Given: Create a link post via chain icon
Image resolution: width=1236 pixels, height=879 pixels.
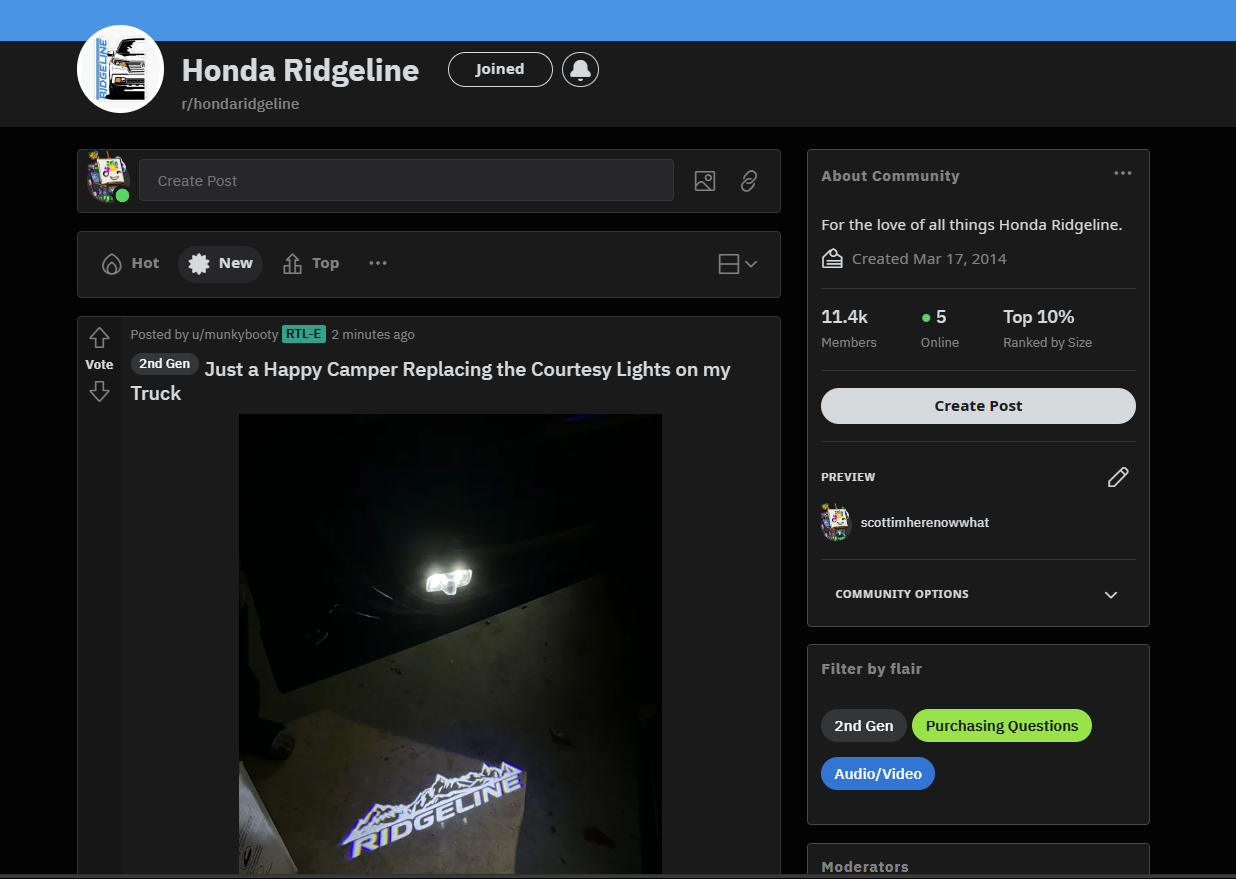Looking at the screenshot, I should pos(749,181).
